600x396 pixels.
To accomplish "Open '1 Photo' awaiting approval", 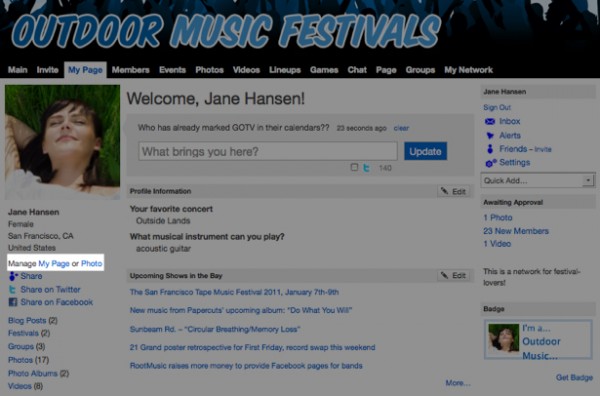I will point(497,217).
